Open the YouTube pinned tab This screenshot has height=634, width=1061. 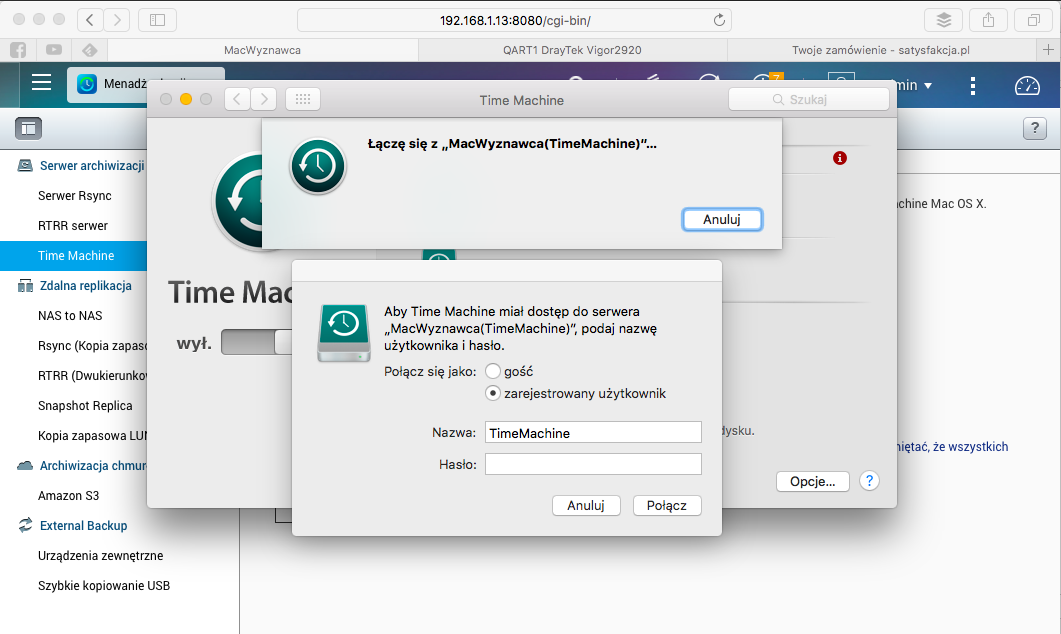point(53,50)
